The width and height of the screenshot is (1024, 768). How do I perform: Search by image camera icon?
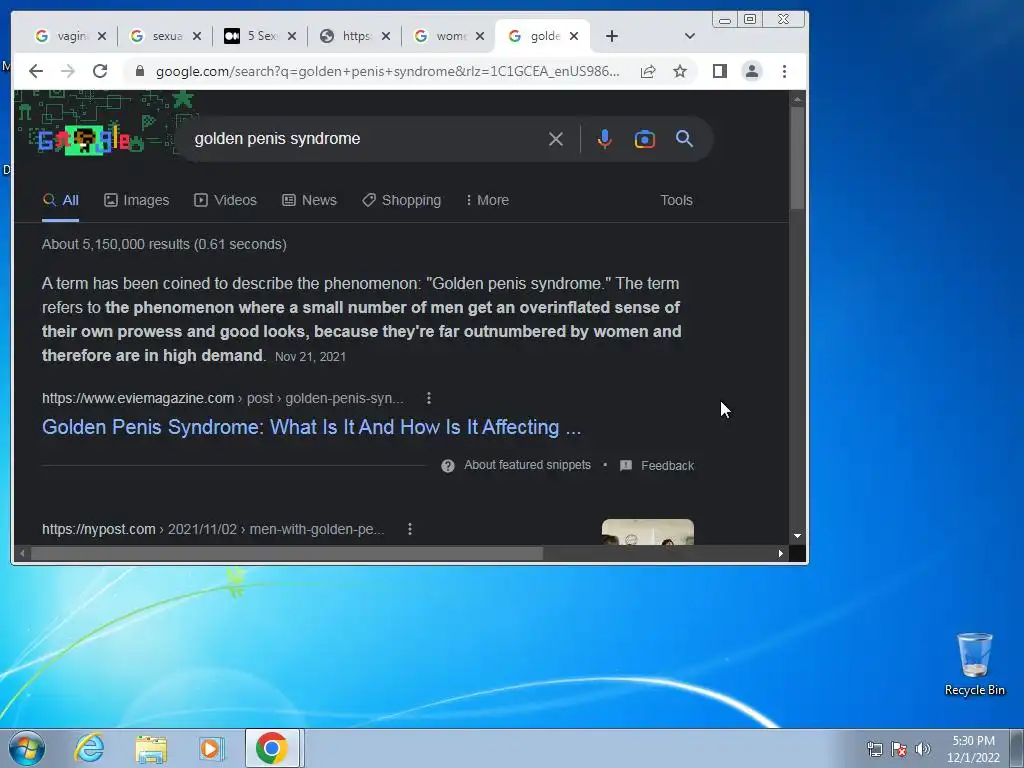(x=645, y=138)
